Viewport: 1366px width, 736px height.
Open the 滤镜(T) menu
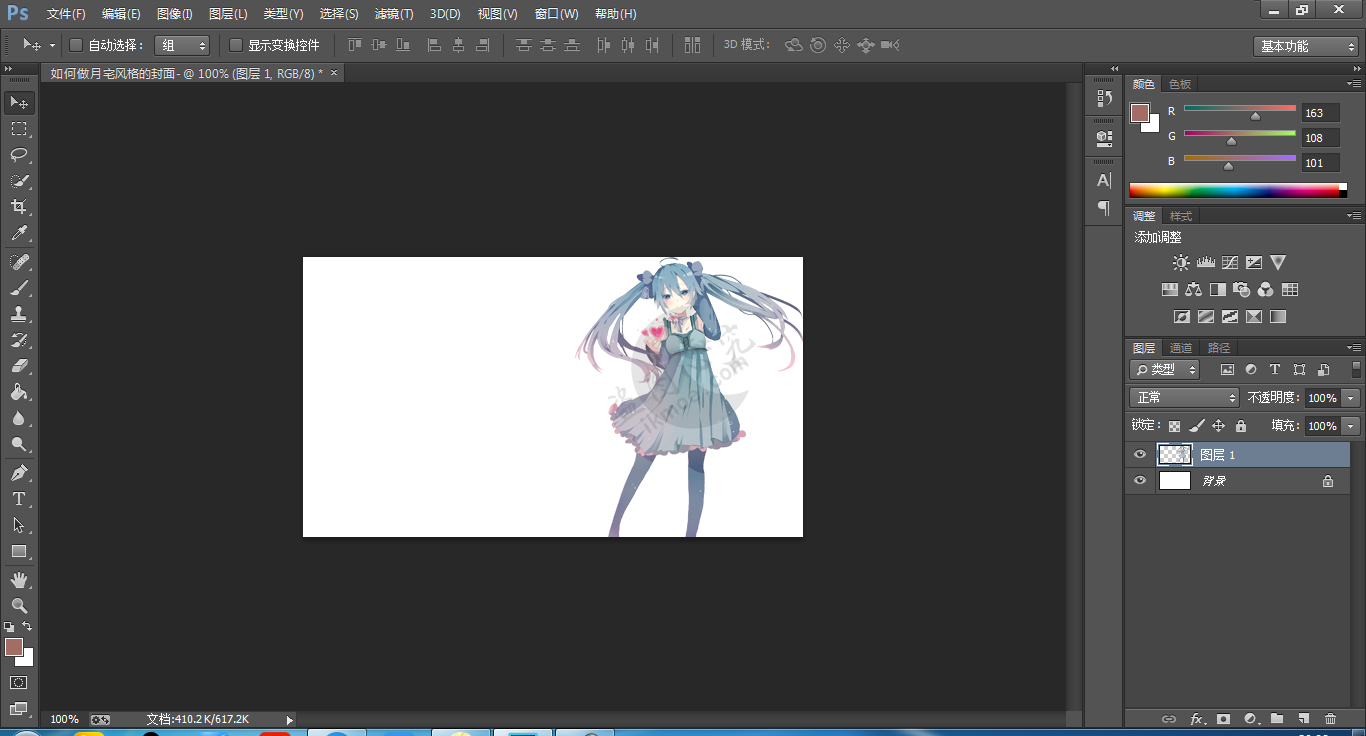[393, 14]
